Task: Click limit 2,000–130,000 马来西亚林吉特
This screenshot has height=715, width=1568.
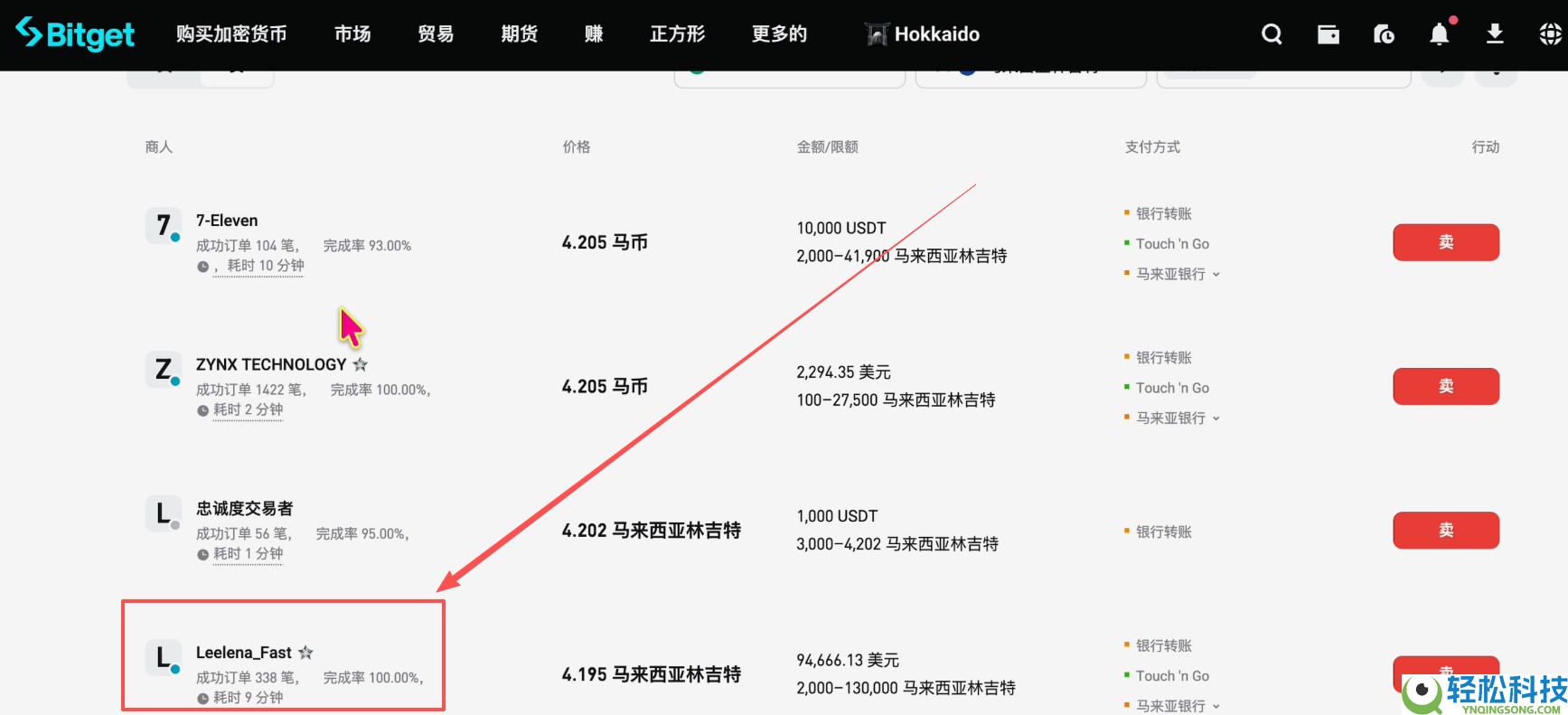Action: point(906,688)
